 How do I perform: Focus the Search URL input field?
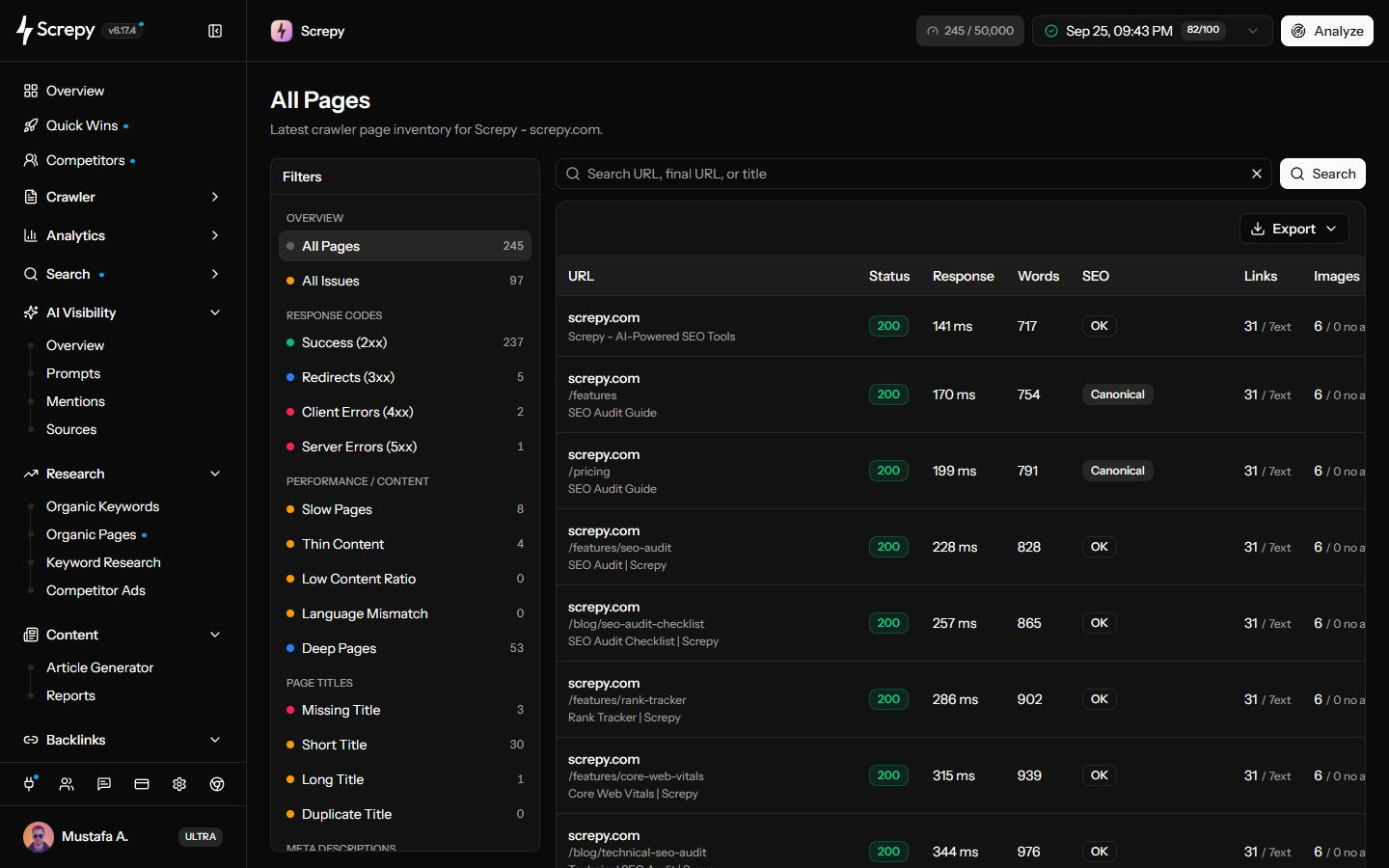click(912, 174)
